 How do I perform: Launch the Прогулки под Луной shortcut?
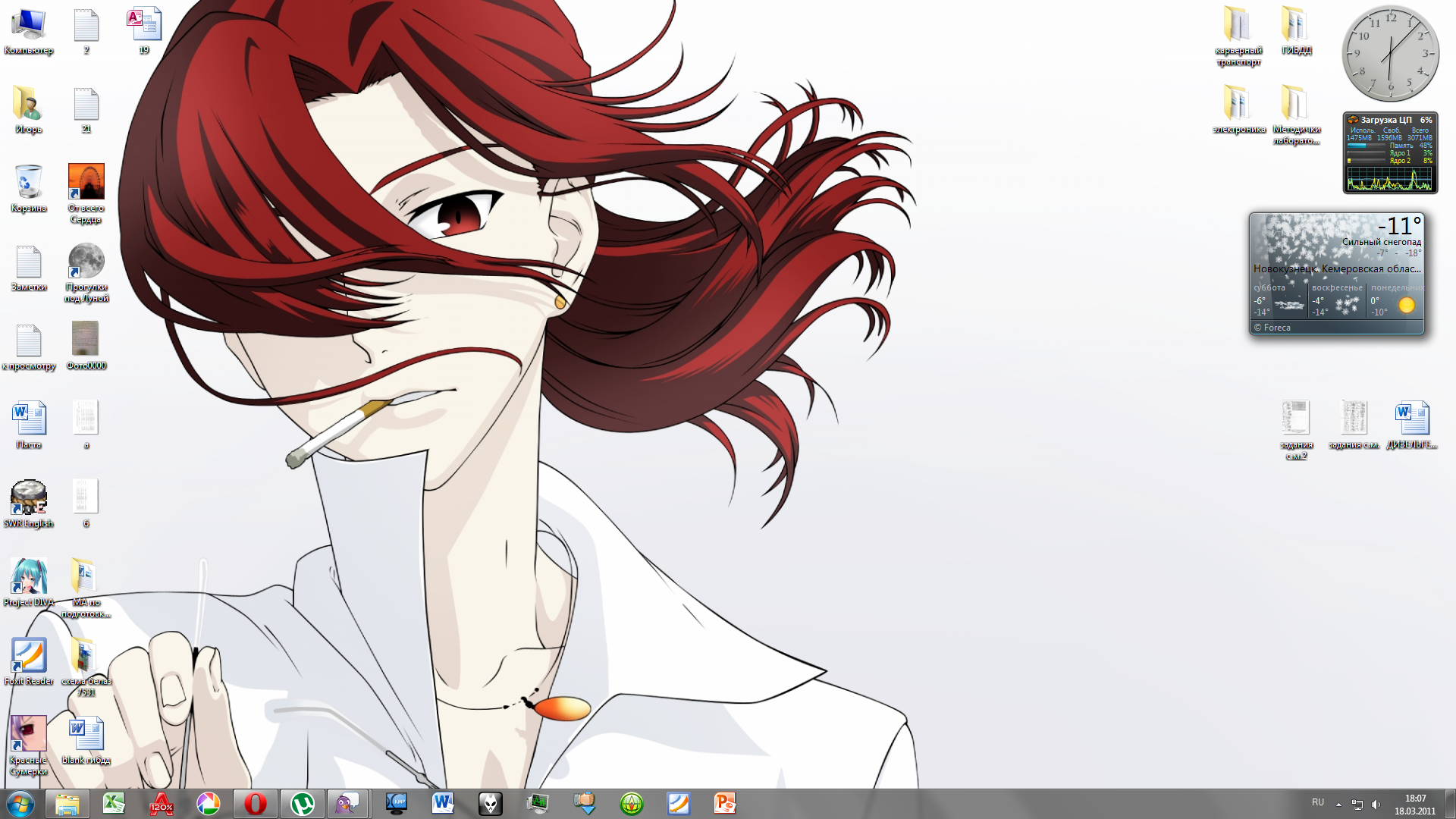86,272
